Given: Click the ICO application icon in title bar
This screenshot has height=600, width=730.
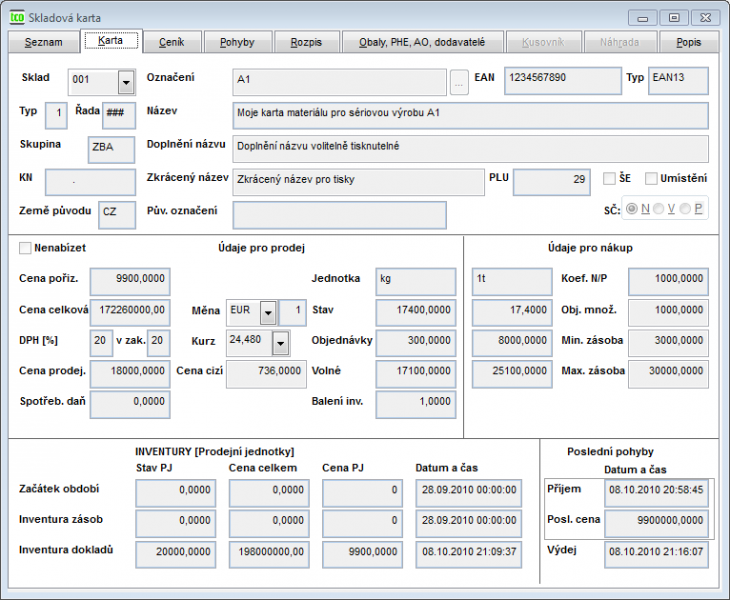Looking at the screenshot, I should pyautogui.click(x=16, y=17).
